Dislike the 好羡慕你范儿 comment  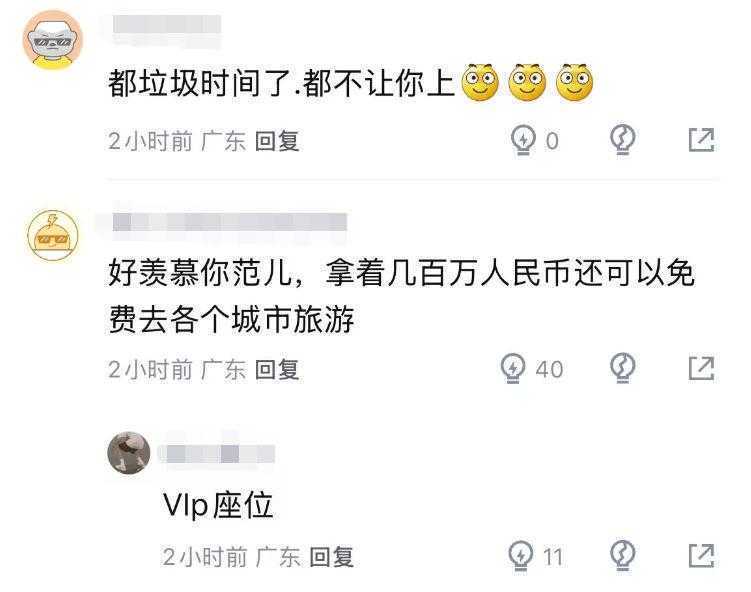click(623, 368)
